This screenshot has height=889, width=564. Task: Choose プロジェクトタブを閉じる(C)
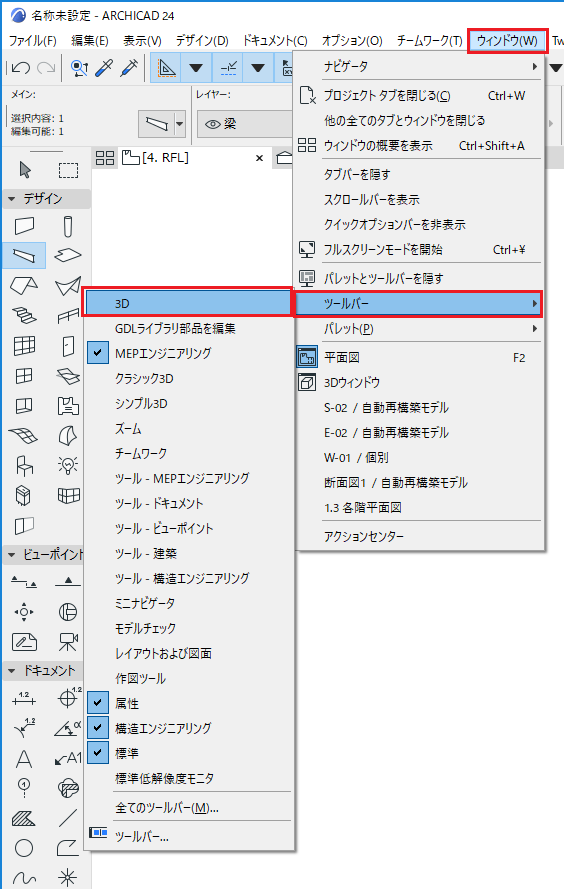(419, 95)
